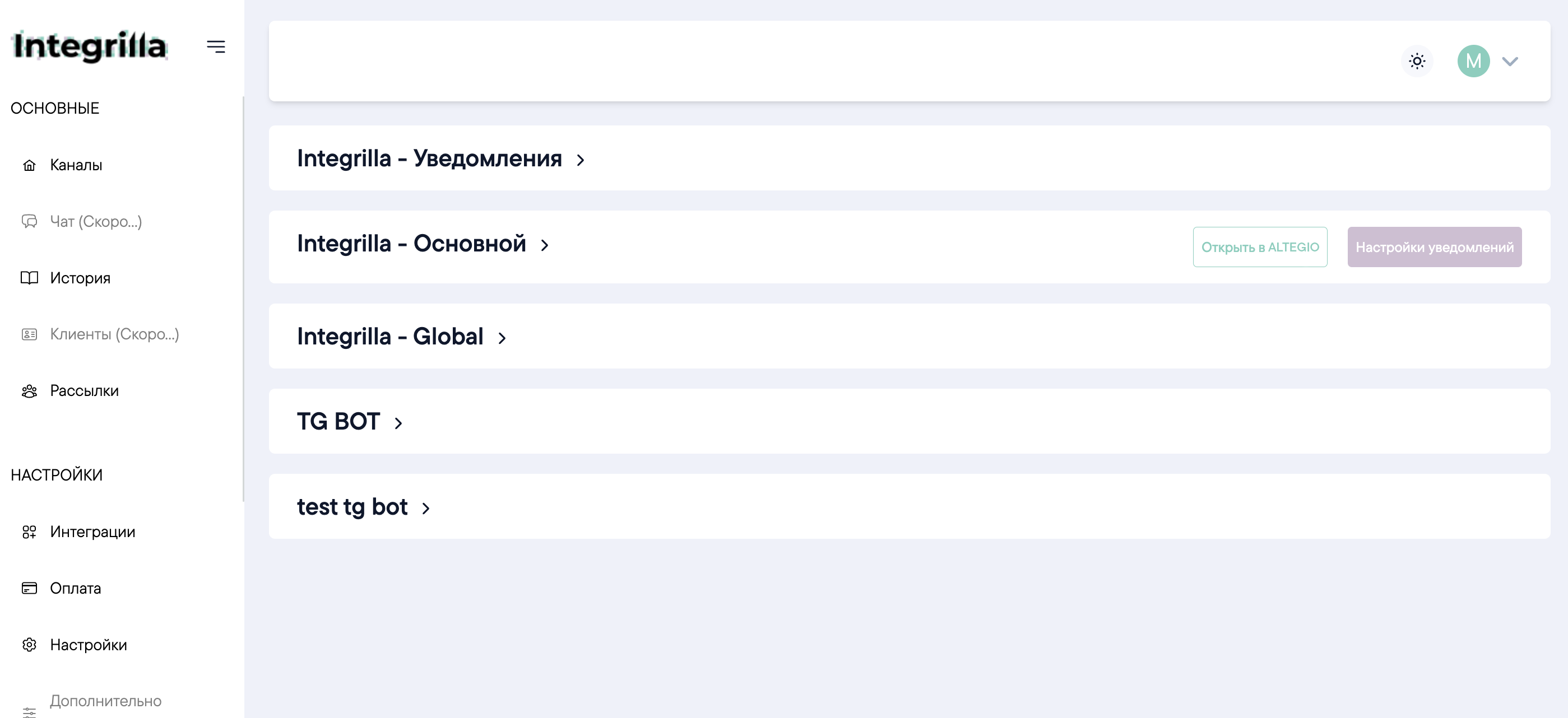Toggle light/dark theme sun icon
1568x718 pixels.
[1417, 61]
